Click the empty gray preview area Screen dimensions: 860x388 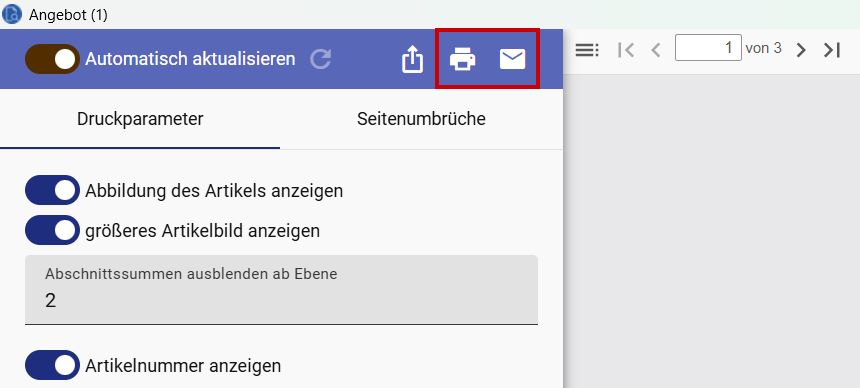711,230
